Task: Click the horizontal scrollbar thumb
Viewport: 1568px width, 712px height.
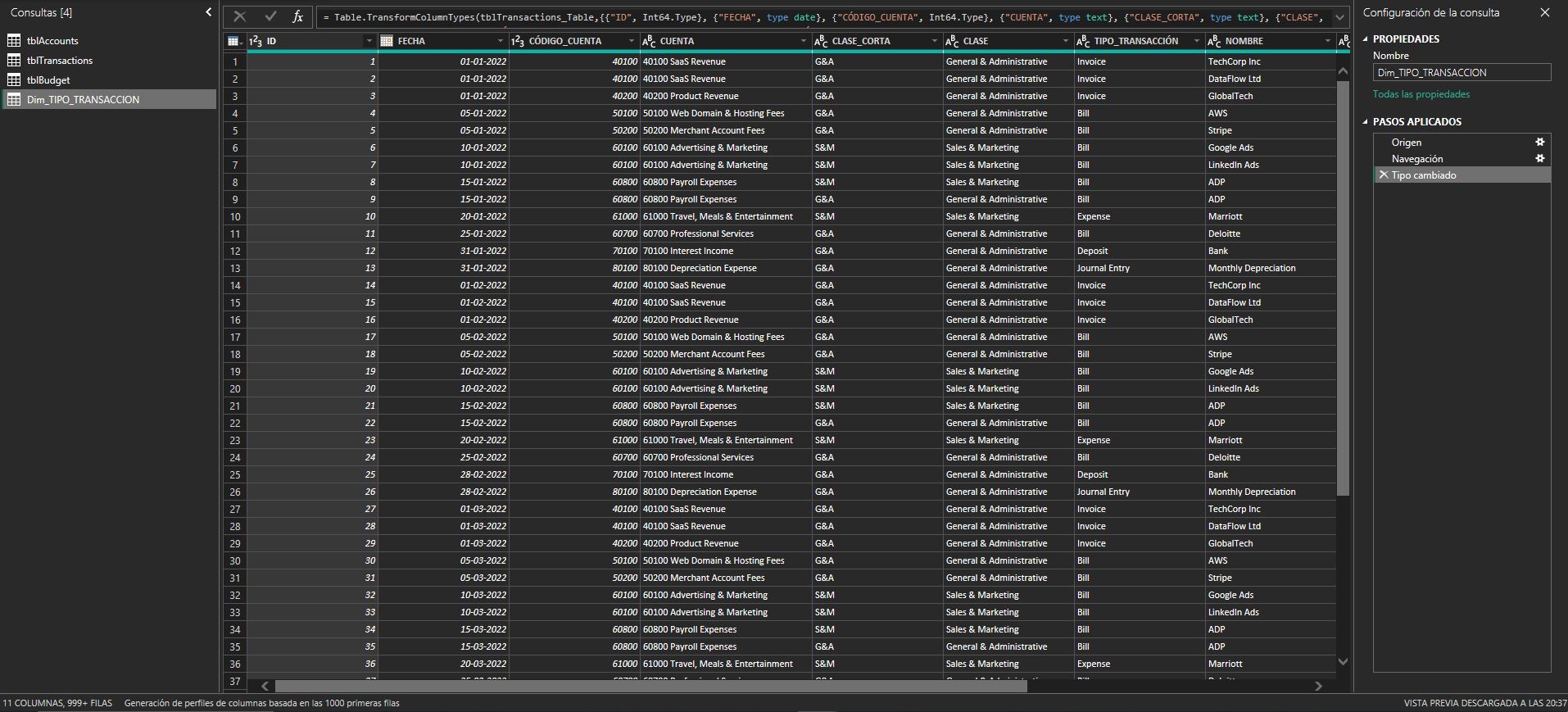Action: pyautogui.click(x=651, y=687)
